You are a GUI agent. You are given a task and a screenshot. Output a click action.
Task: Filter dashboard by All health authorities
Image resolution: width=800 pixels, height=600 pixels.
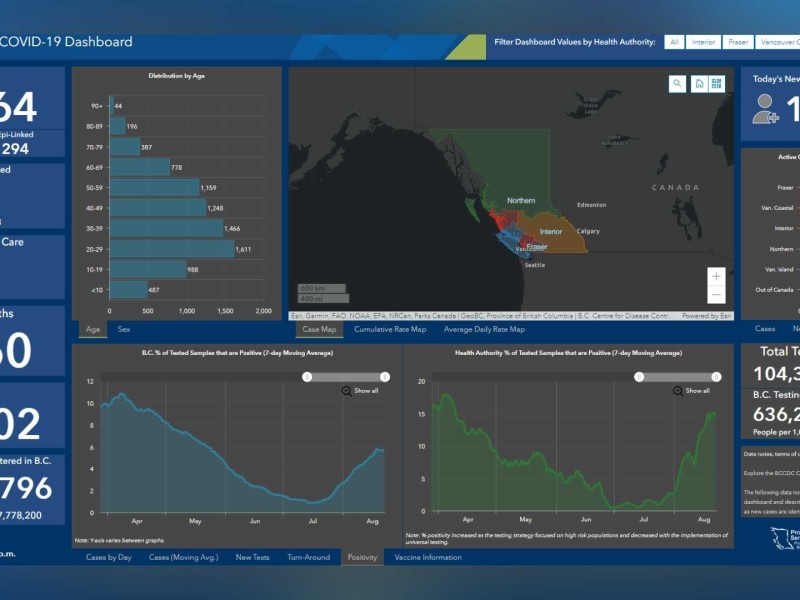(x=675, y=42)
